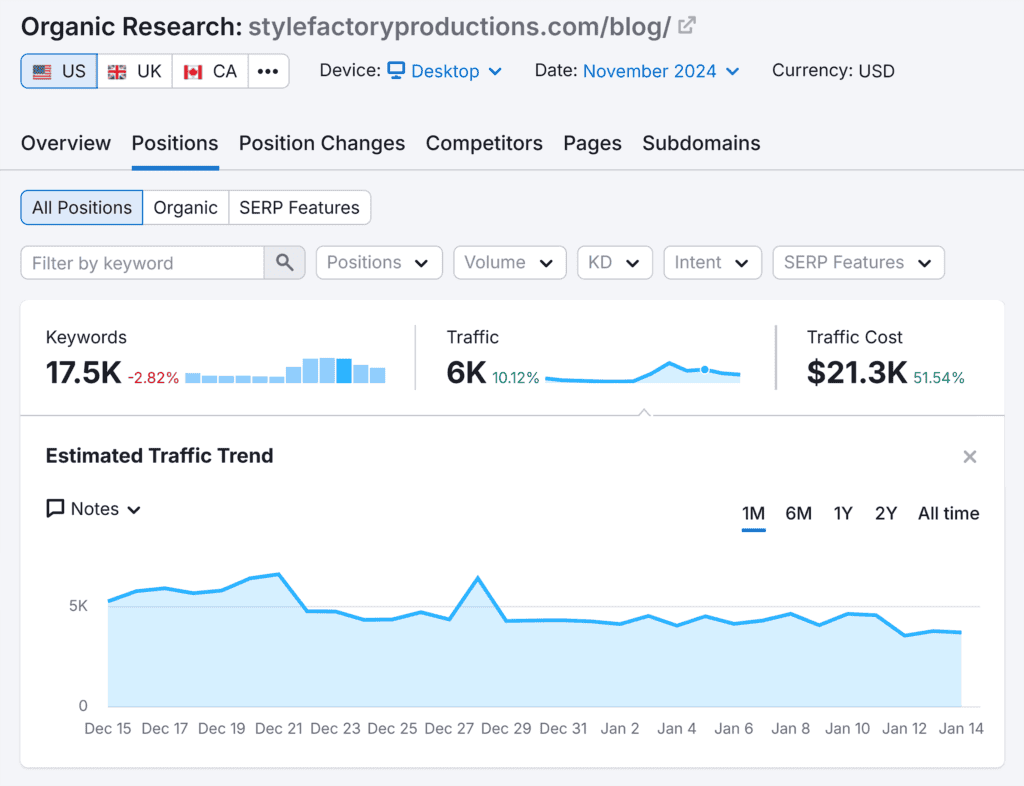This screenshot has height=786, width=1024.
Task: Select the Organic positions filter
Action: point(186,207)
